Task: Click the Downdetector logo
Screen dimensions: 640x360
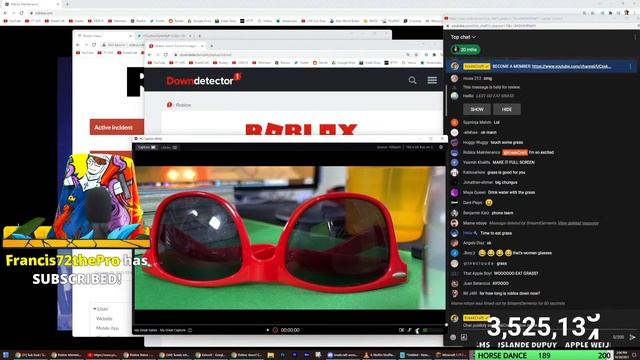Action: (204, 80)
